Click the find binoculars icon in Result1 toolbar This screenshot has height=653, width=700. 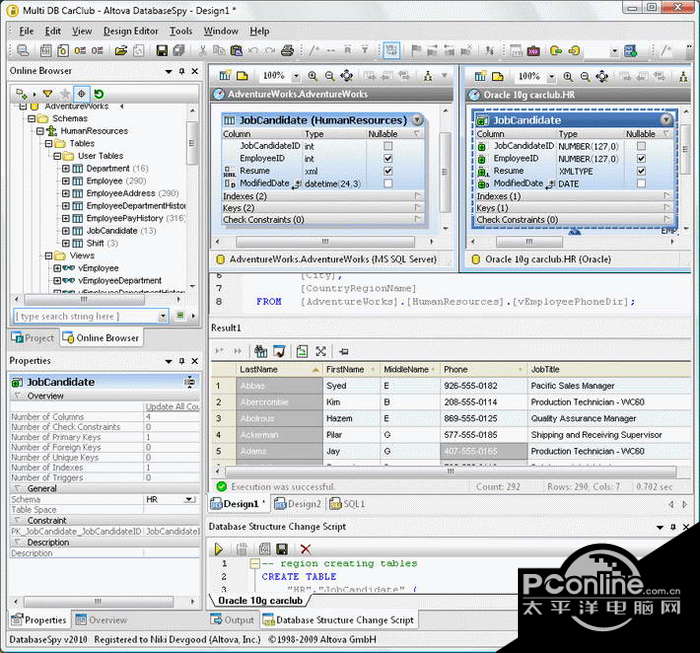coord(260,351)
